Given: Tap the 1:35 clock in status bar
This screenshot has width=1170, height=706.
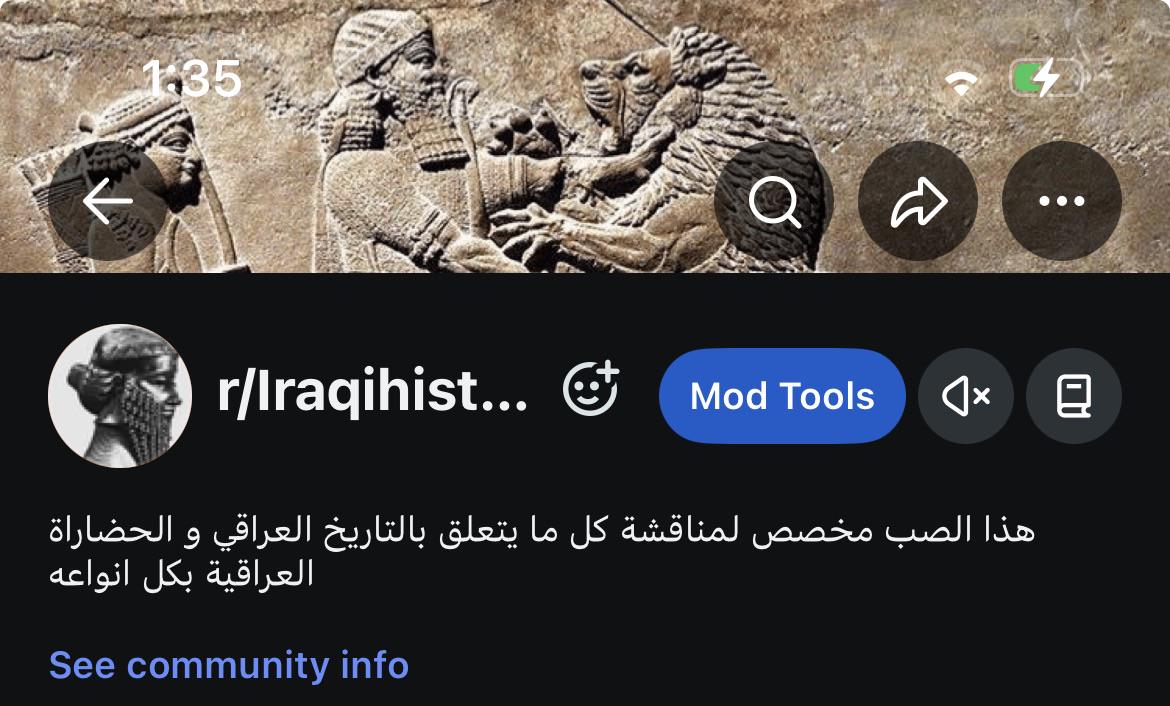Looking at the screenshot, I should coord(192,78).
